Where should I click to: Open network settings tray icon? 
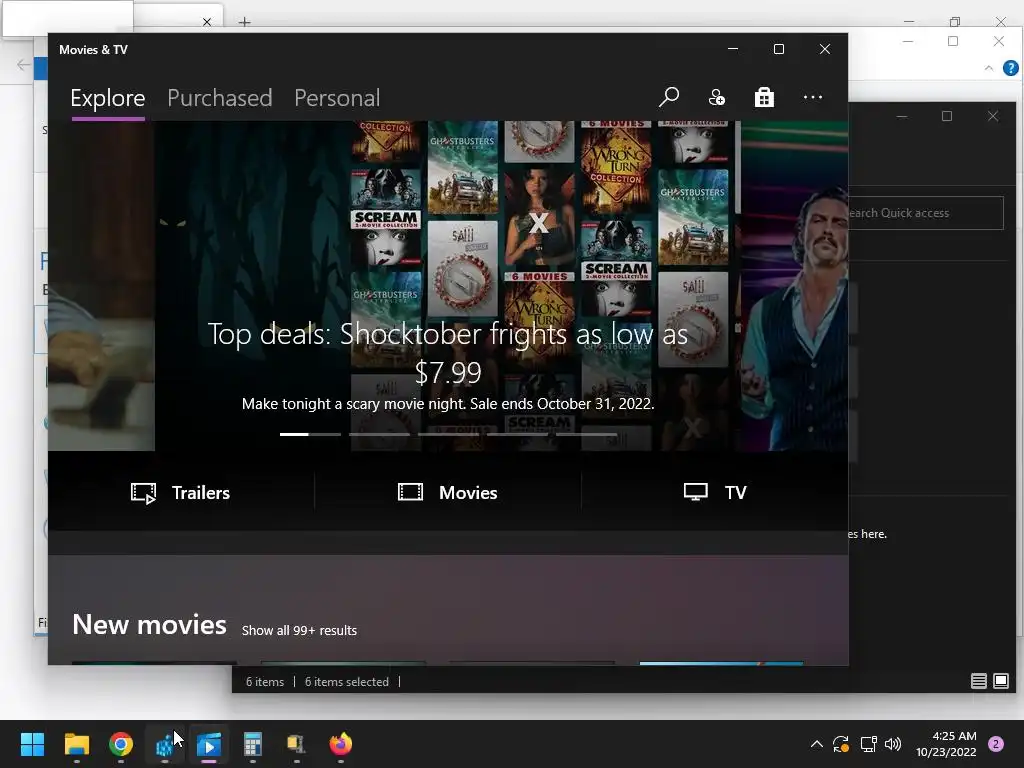(868, 744)
